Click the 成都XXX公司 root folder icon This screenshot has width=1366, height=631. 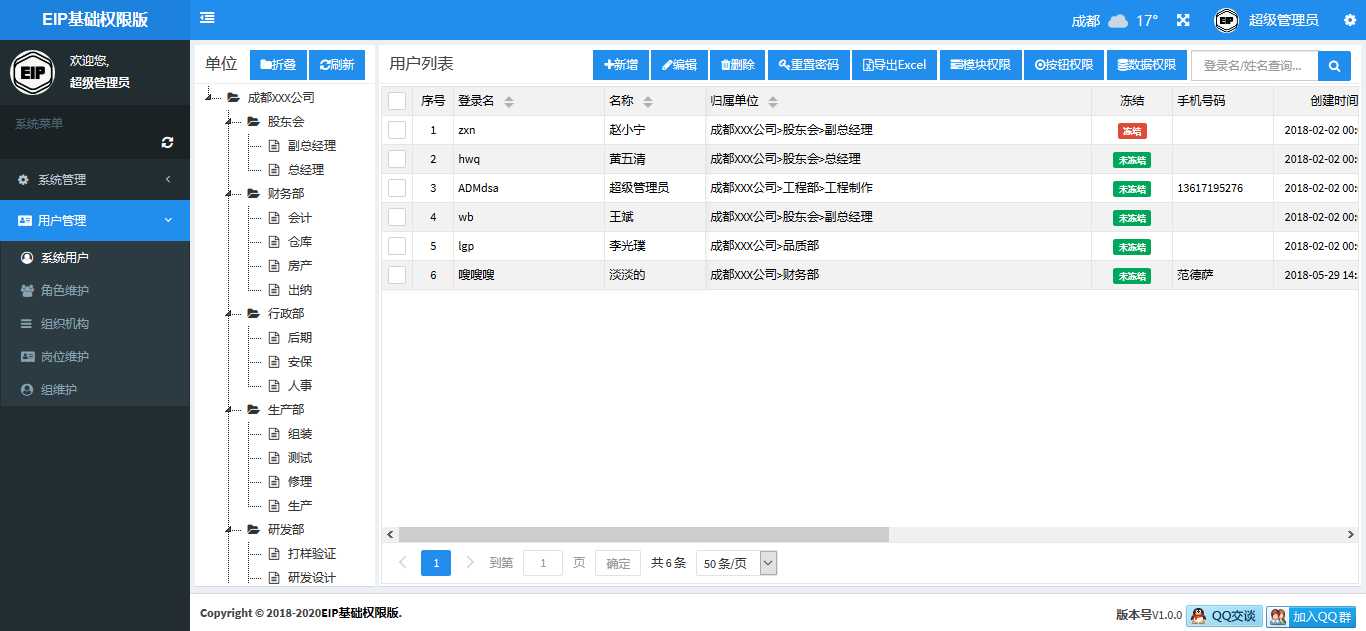pyautogui.click(x=233, y=98)
